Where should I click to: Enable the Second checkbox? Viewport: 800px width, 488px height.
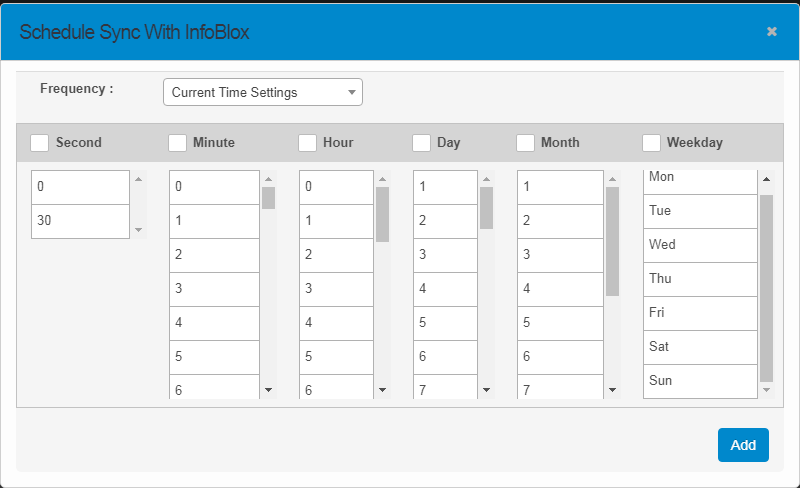click(40, 143)
